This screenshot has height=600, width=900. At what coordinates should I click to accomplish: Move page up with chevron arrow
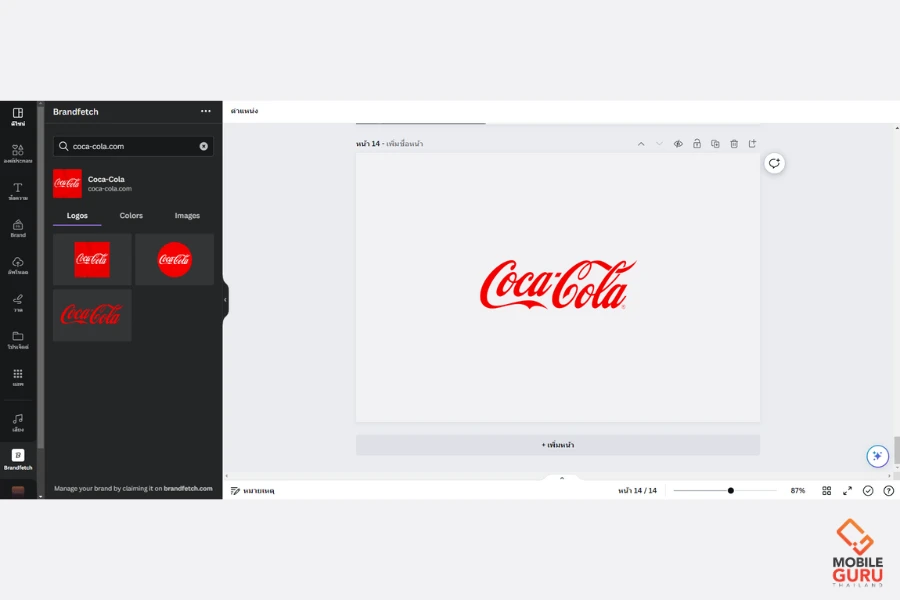(641, 144)
